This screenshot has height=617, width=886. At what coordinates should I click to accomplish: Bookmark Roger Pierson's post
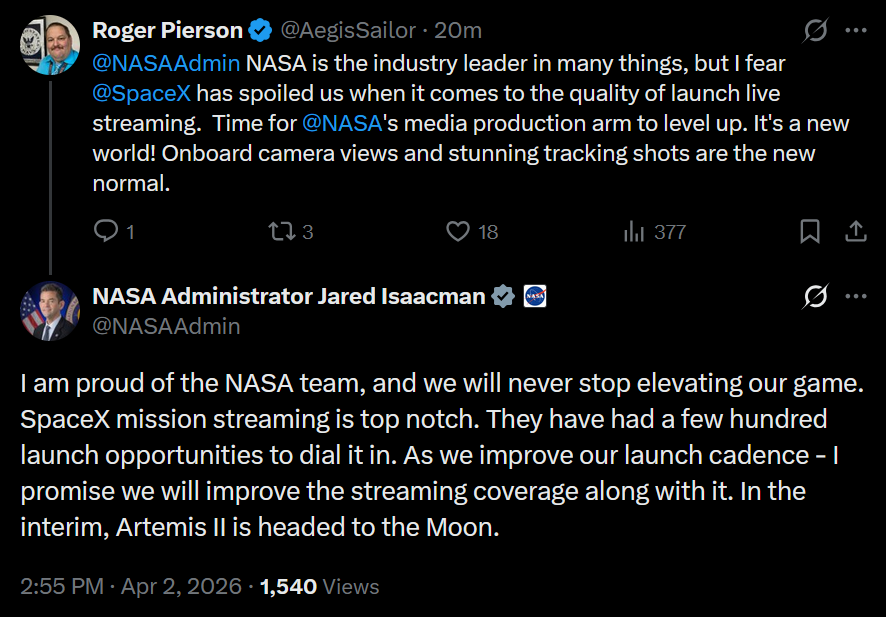[810, 232]
